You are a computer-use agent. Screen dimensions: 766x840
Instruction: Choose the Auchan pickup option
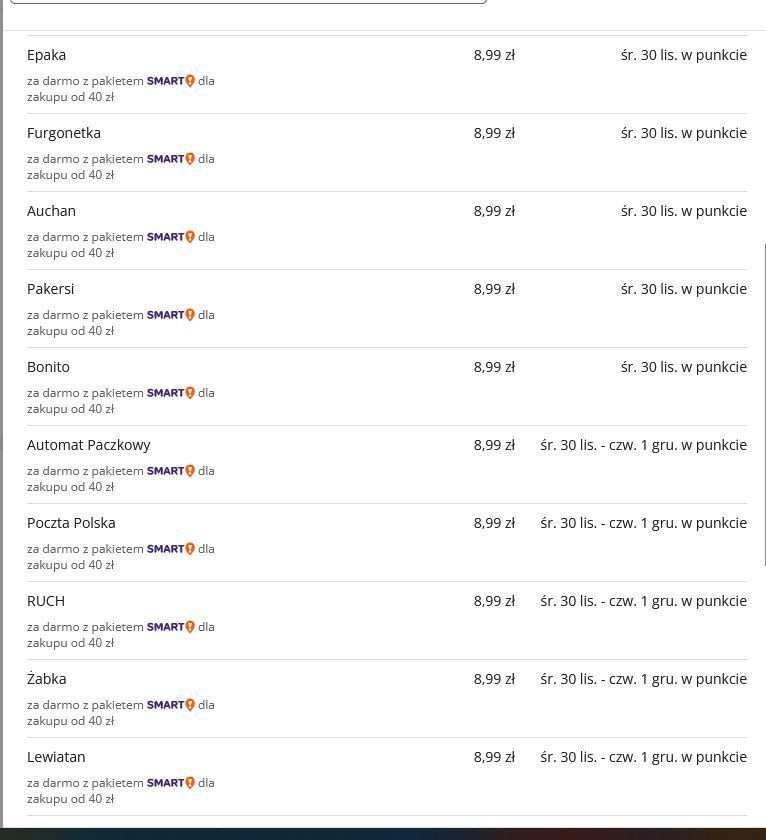tap(387, 230)
